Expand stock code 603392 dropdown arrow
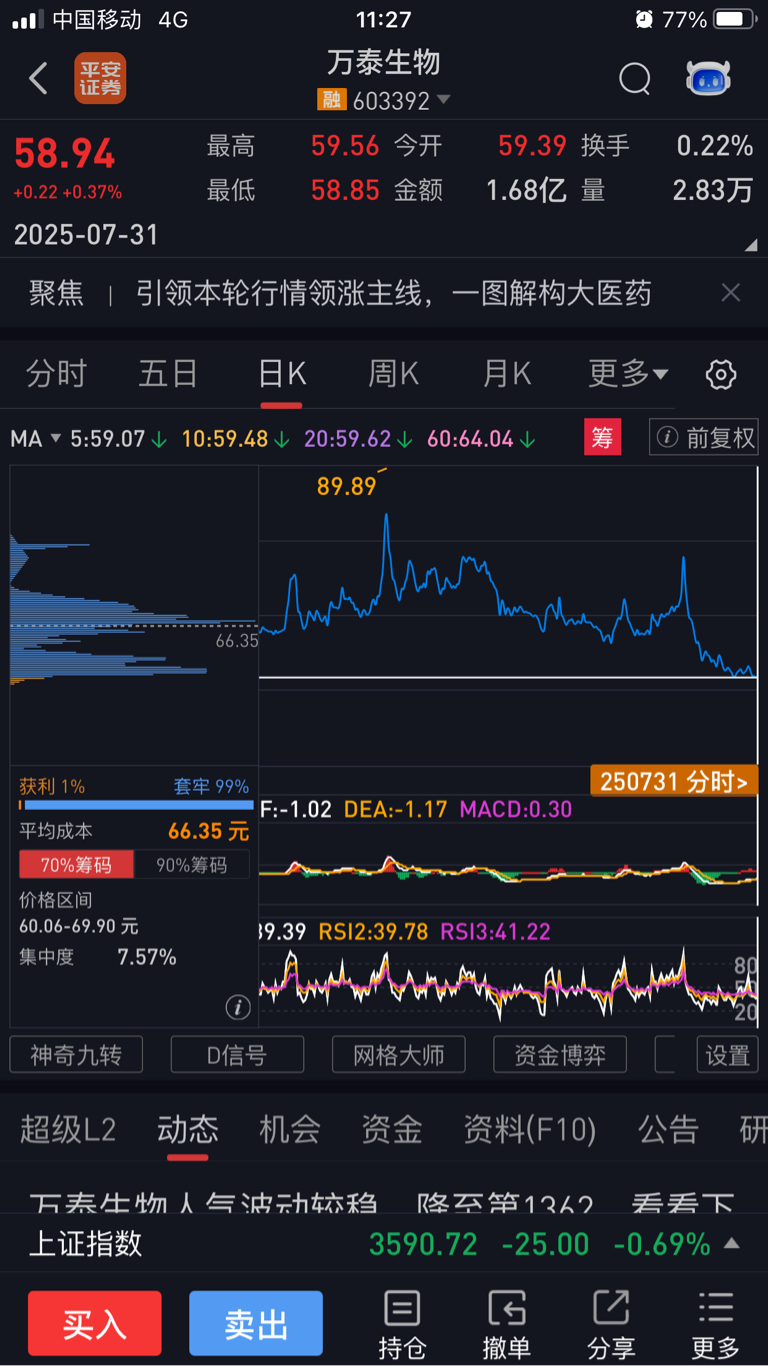 [x=444, y=100]
